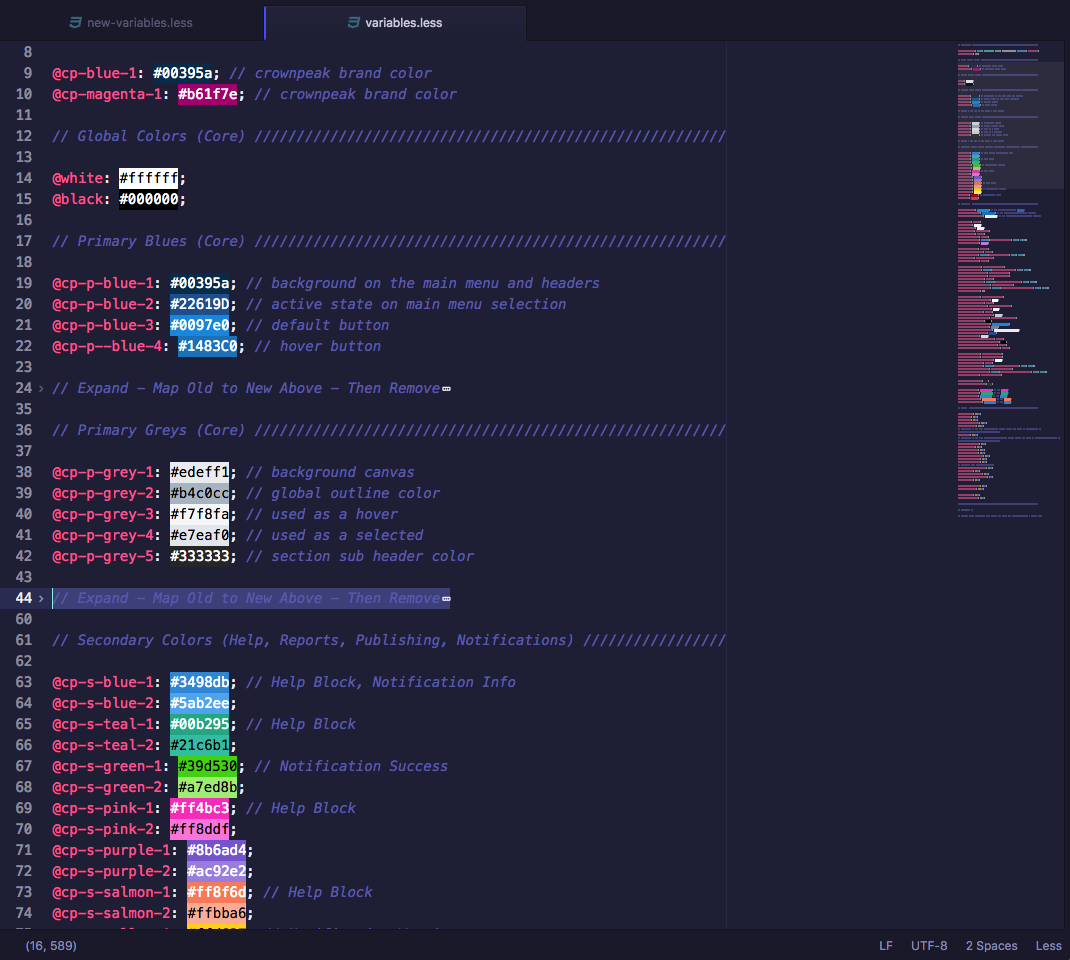Viewport: 1070px width, 960px height.
Task: Click the #b4c0cc grey color swatch
Action: click(199, 493)
